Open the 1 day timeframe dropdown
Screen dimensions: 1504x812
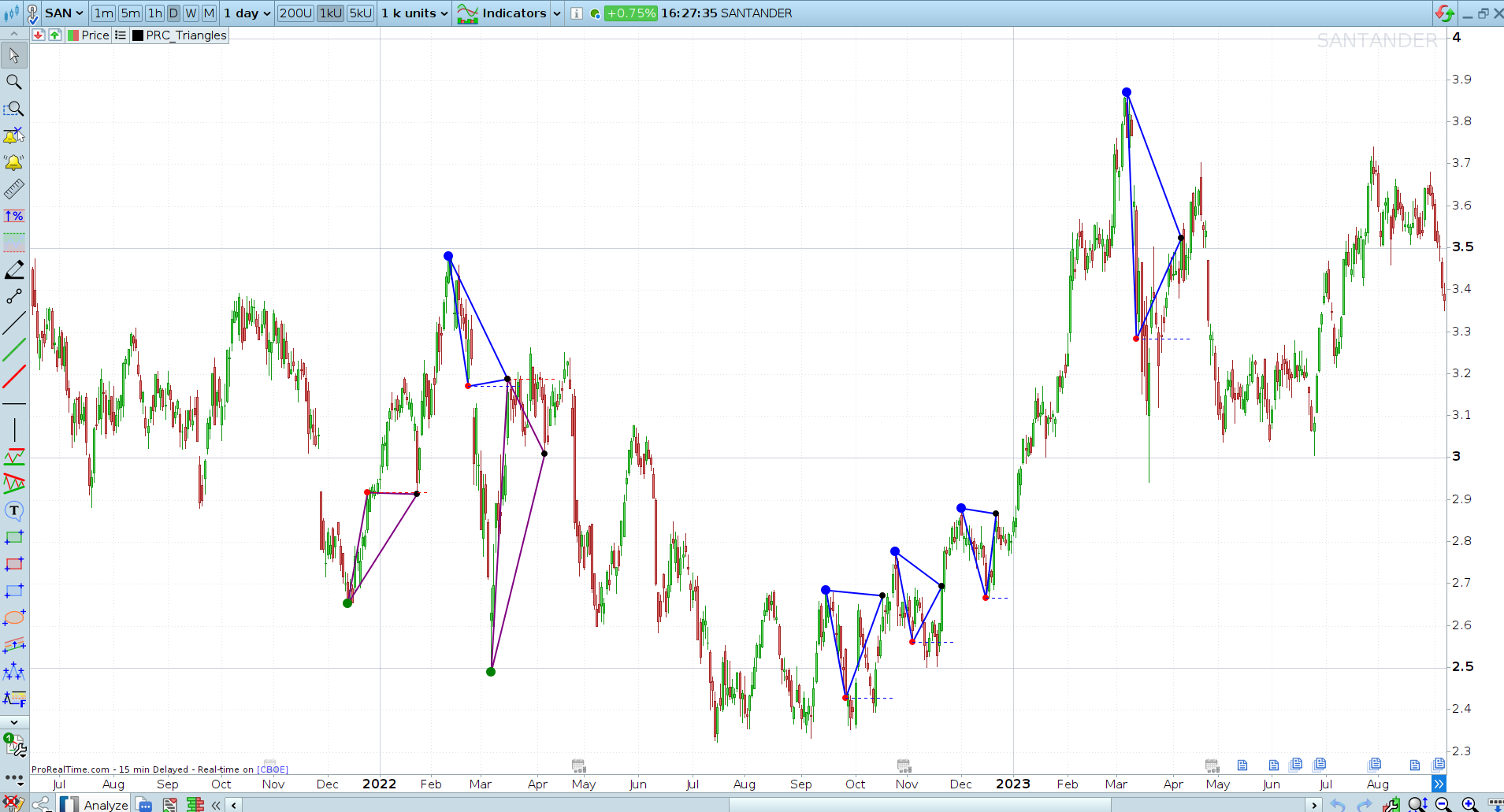[247, 13]
